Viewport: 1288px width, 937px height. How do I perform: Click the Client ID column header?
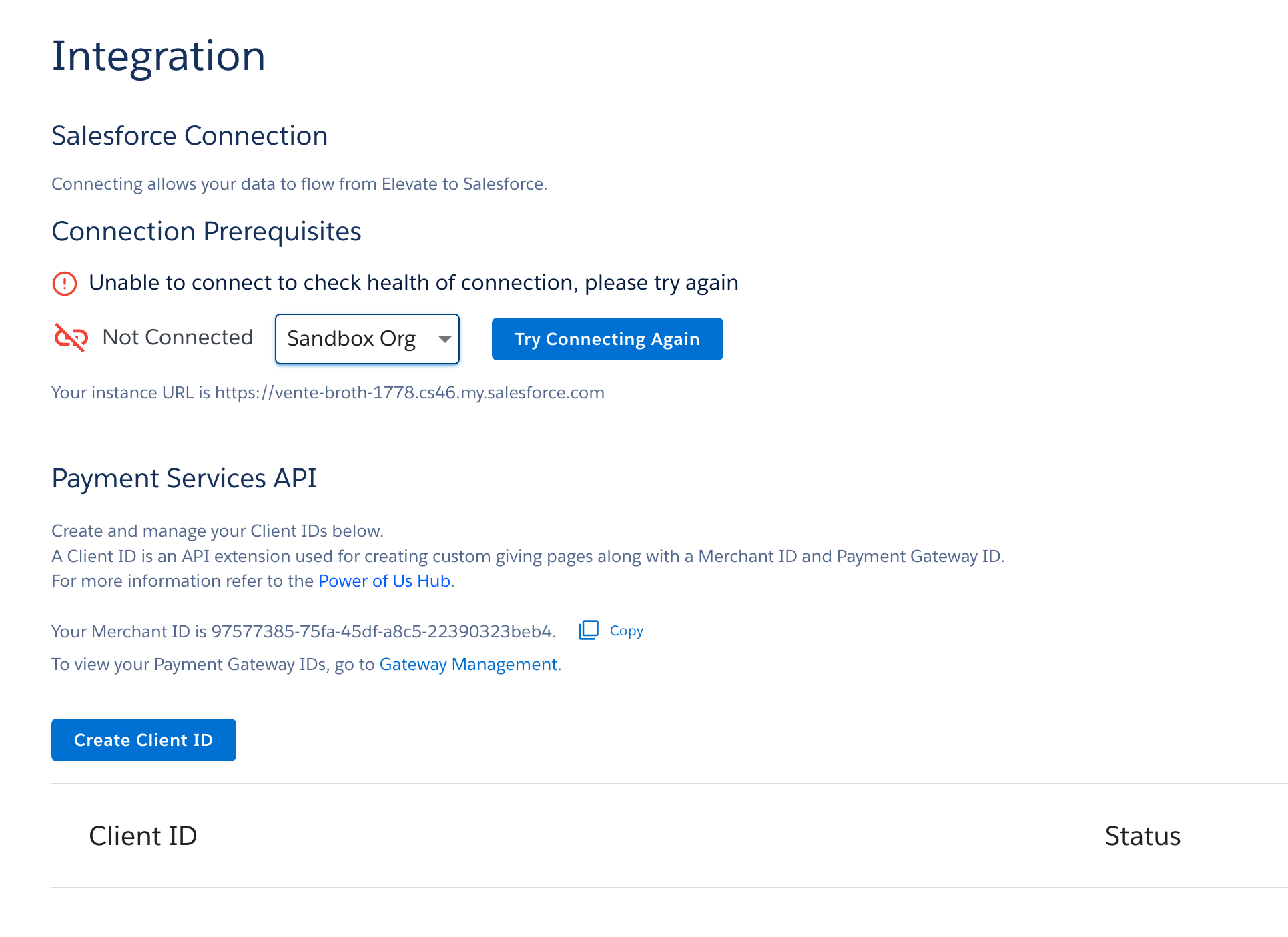point(143,836)
